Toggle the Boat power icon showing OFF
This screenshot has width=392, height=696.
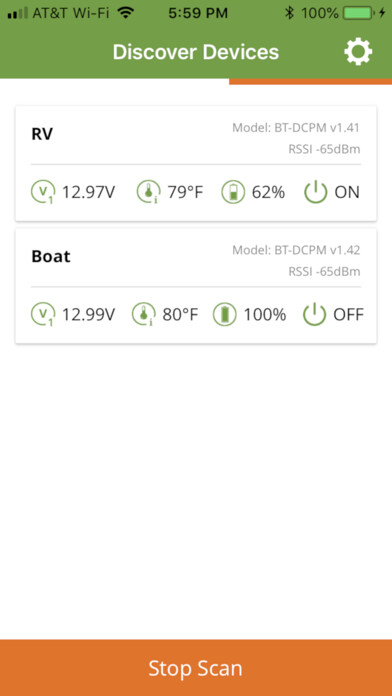(x=314, y=315)
